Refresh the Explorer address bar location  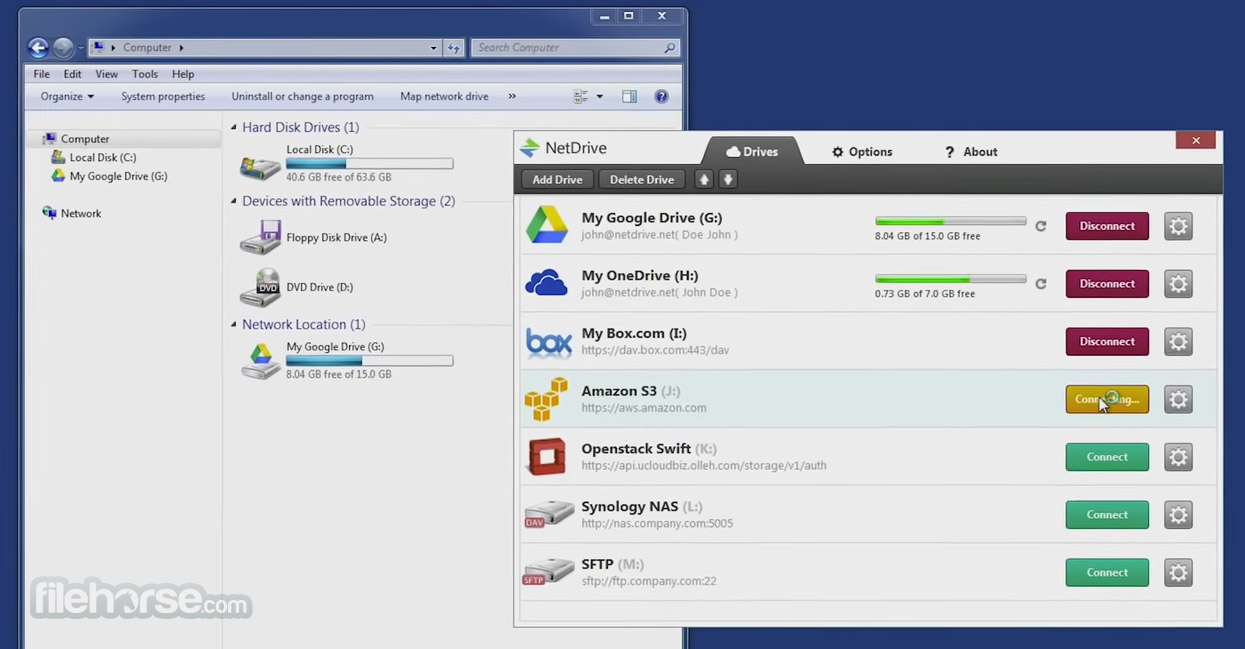point(454,47)
